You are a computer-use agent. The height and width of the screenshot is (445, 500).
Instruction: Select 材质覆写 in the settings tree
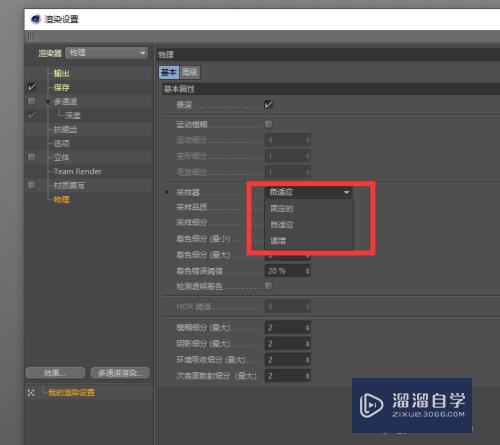[69, 185]
